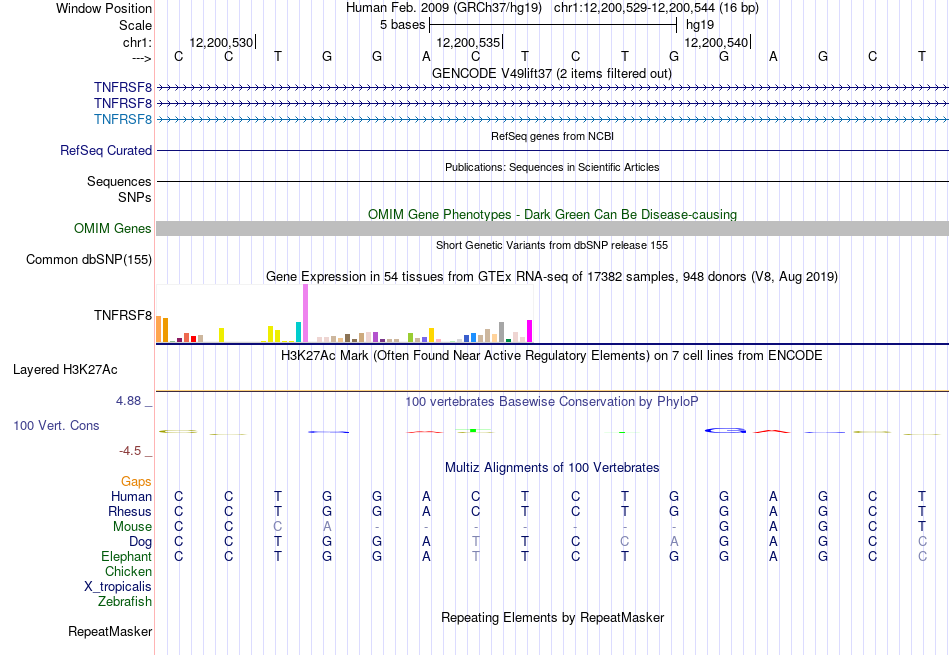950x655 pixels.
Task: Click the chr1: ruler label
Action: point(137,42)
